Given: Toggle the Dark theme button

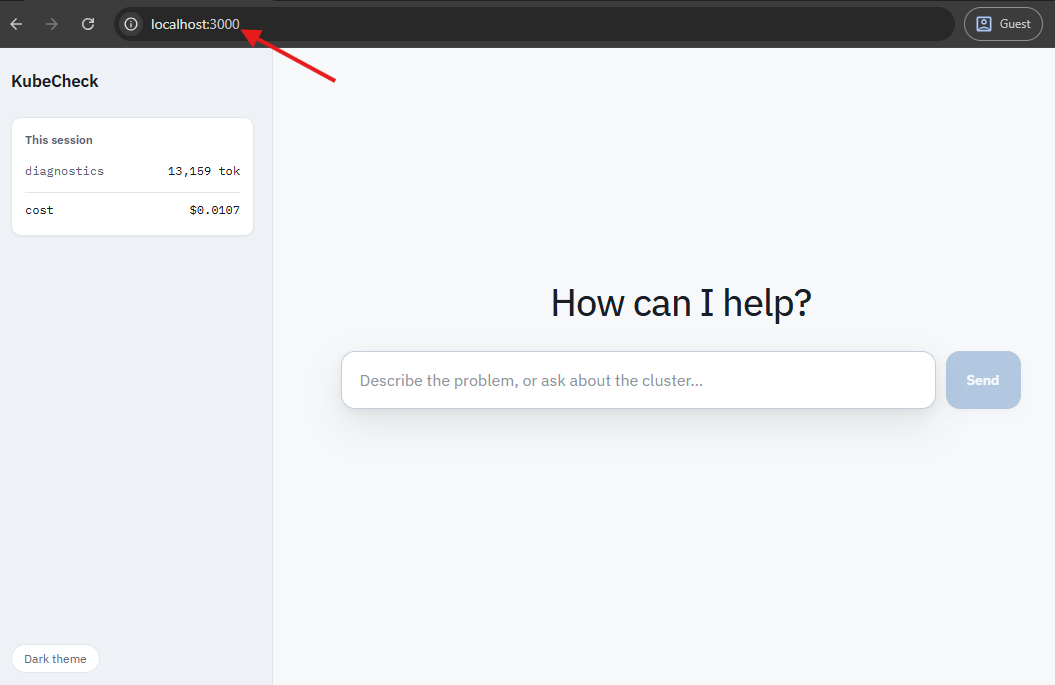Looking at the screenshot, I should click(55, 659).
